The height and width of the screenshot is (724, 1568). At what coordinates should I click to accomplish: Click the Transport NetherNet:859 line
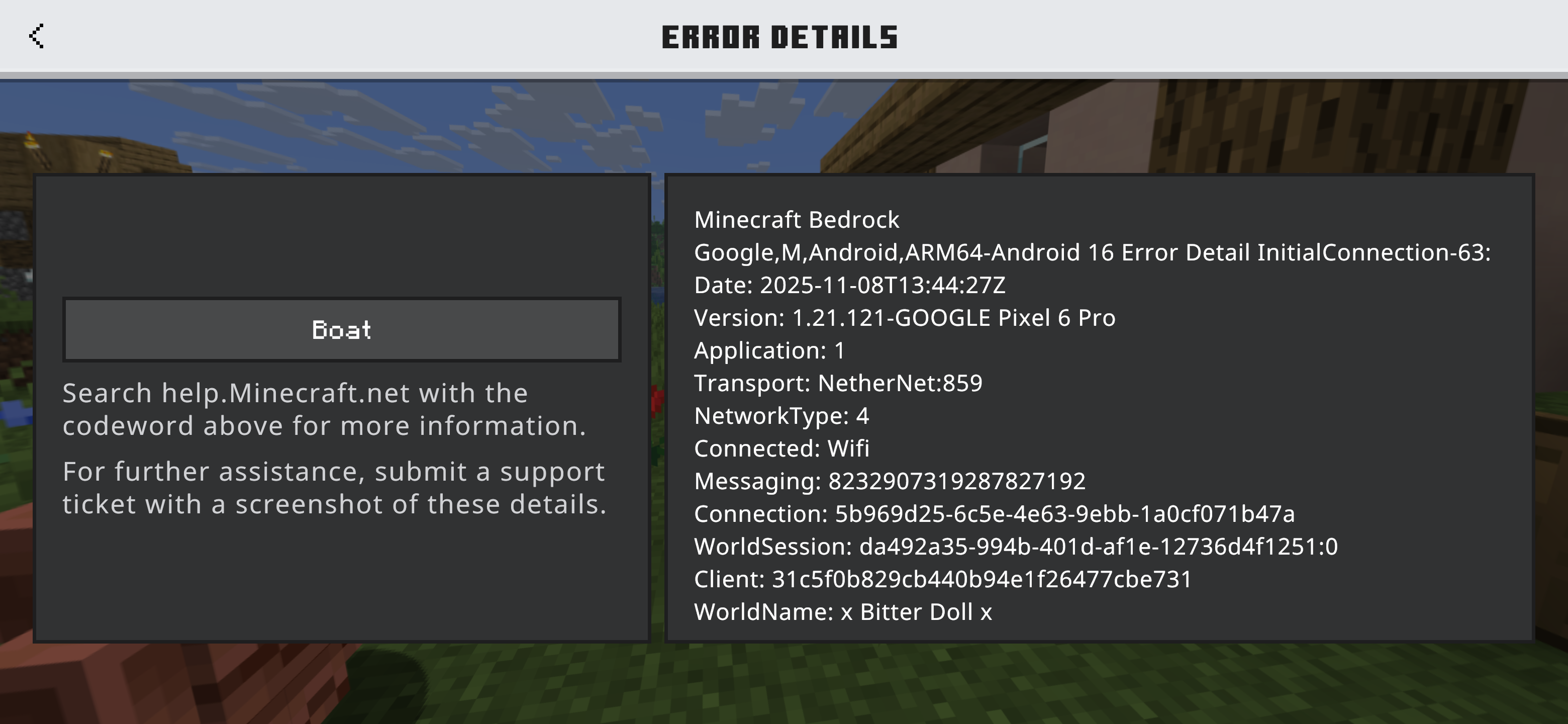click(838, 383)
